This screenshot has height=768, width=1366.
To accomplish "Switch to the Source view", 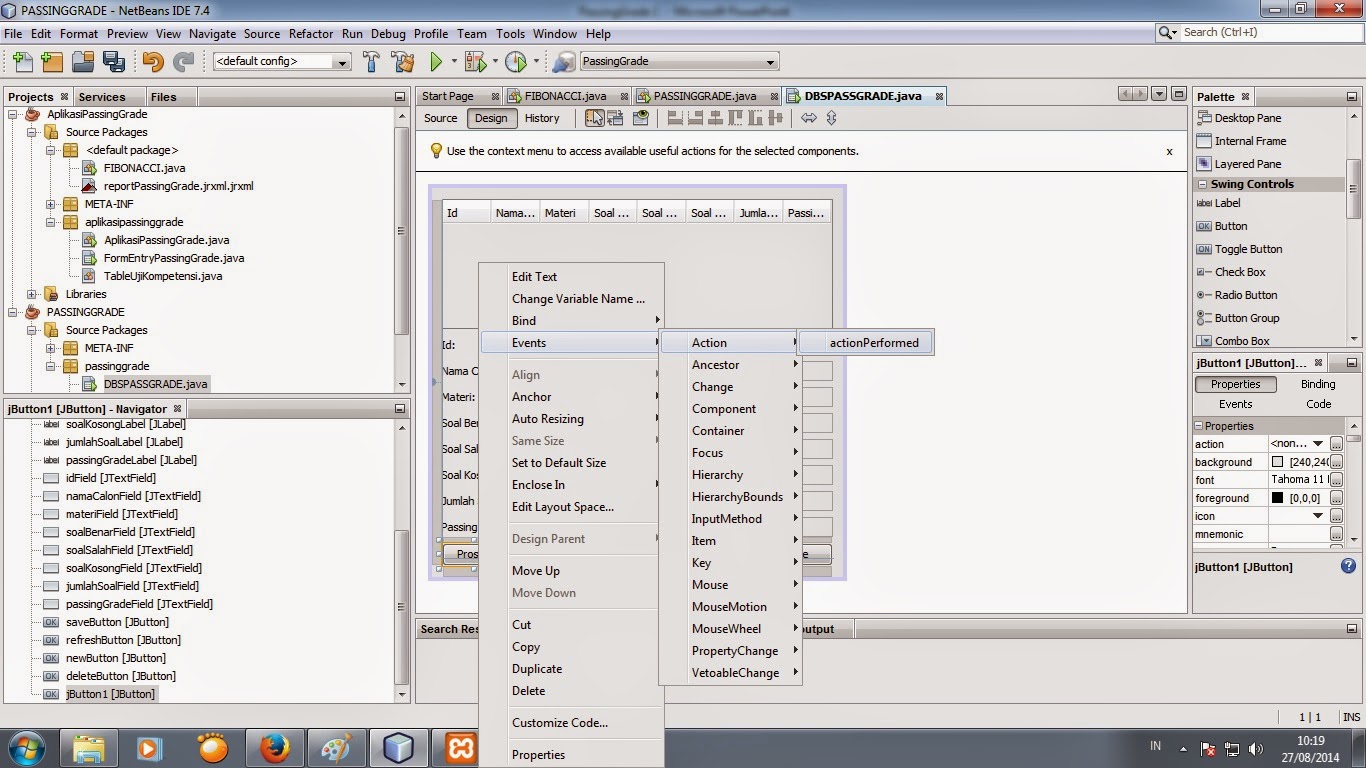I will [440, 118].
